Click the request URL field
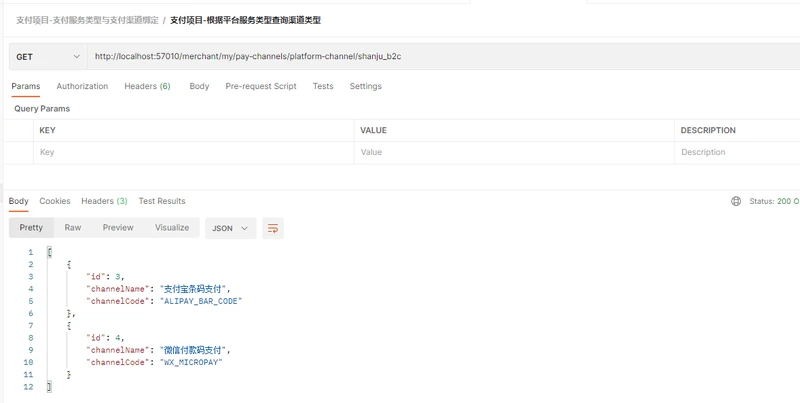 (x=443, y=57)
